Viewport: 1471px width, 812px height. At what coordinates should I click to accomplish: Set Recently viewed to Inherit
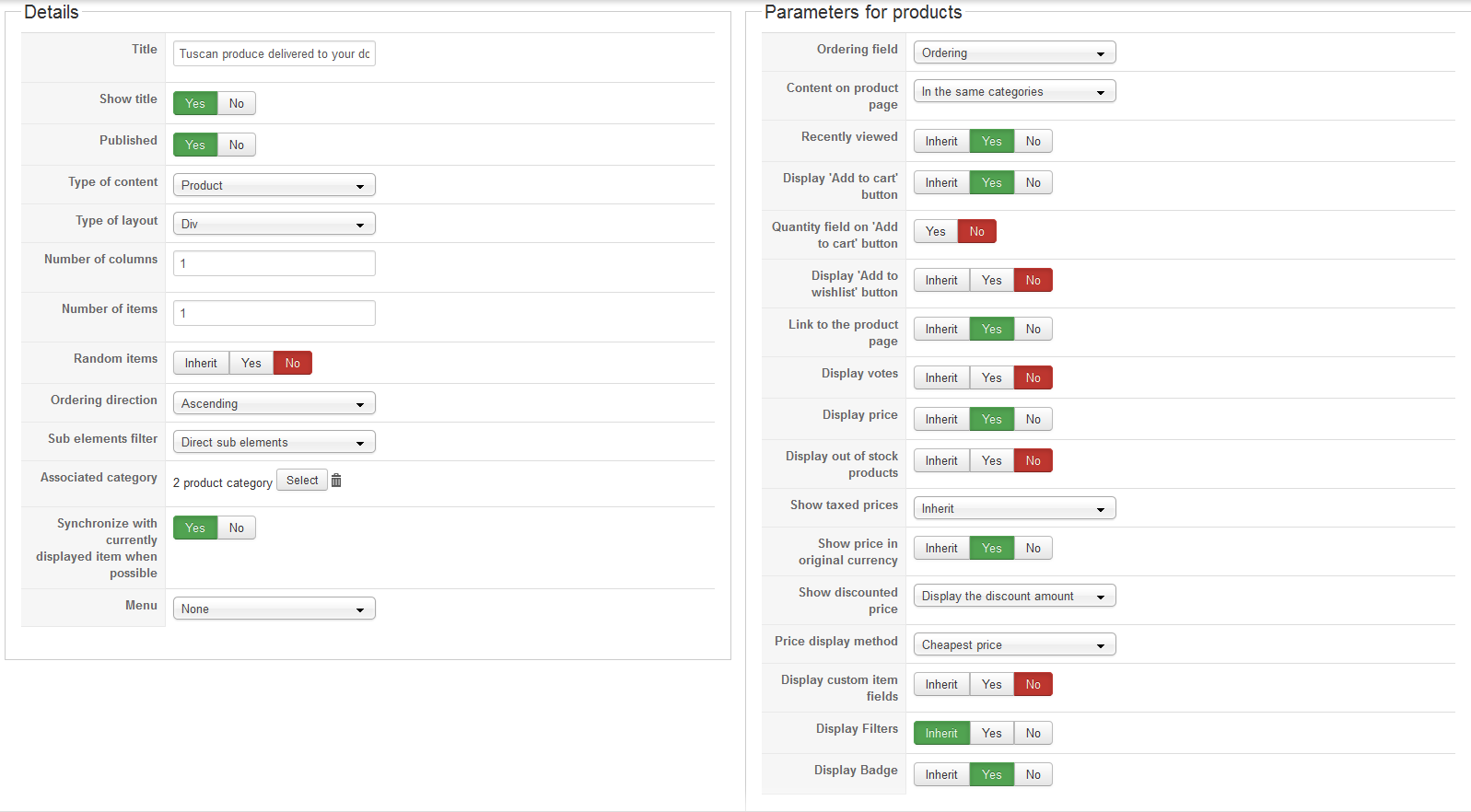tap(941, 141)
